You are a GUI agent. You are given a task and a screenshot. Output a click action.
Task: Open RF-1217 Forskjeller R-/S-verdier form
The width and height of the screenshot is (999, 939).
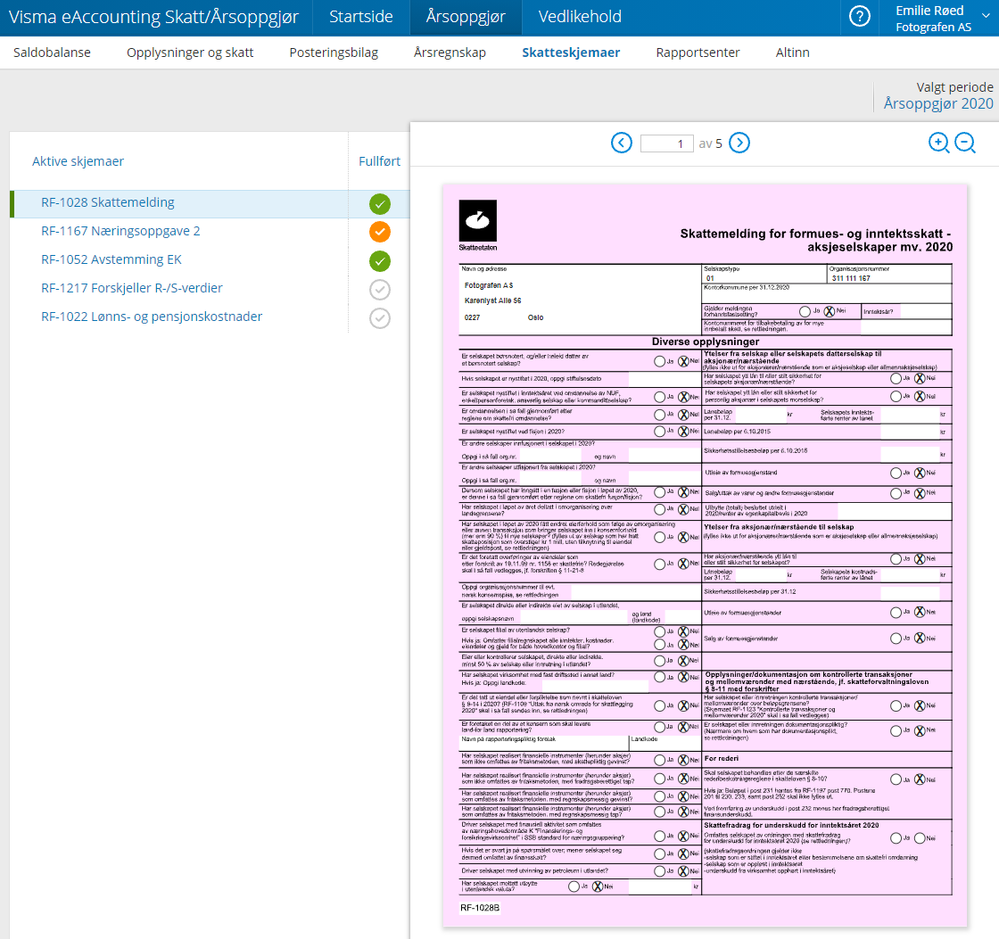(x=132, y=288)
